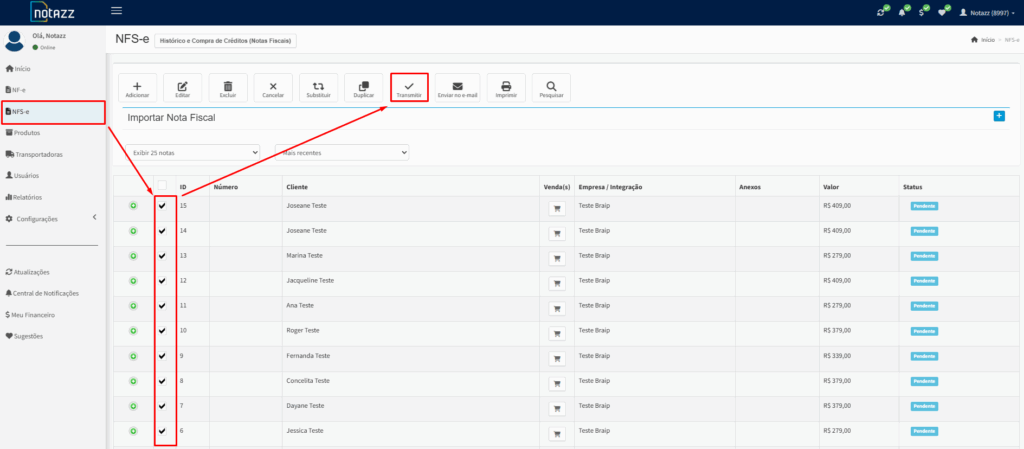1024x449 pixels.
Task: Open Relatórios in the sidebar
Action: [x=24, y=197]
